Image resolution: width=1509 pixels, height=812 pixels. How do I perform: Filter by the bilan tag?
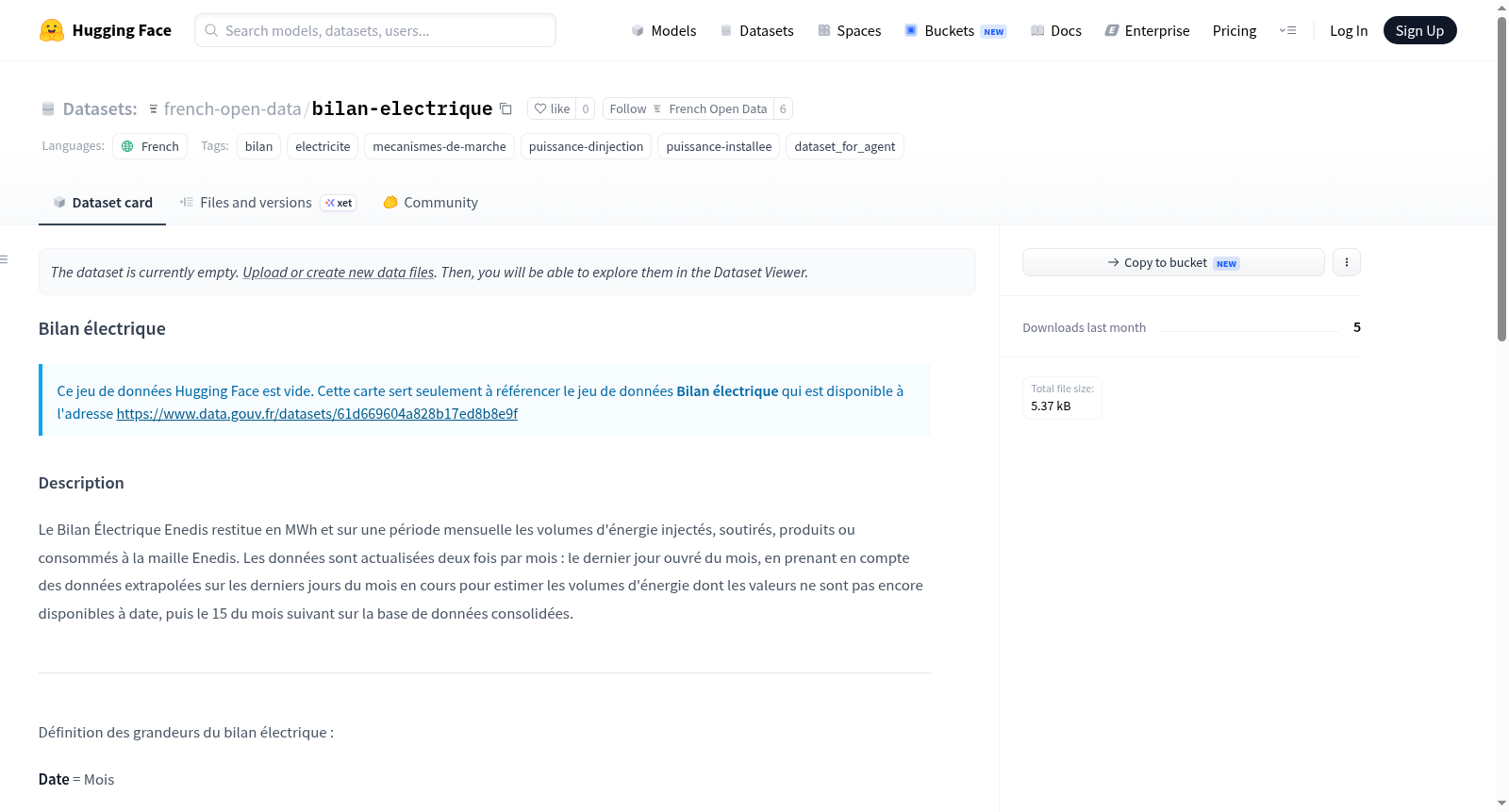point(258,146)
